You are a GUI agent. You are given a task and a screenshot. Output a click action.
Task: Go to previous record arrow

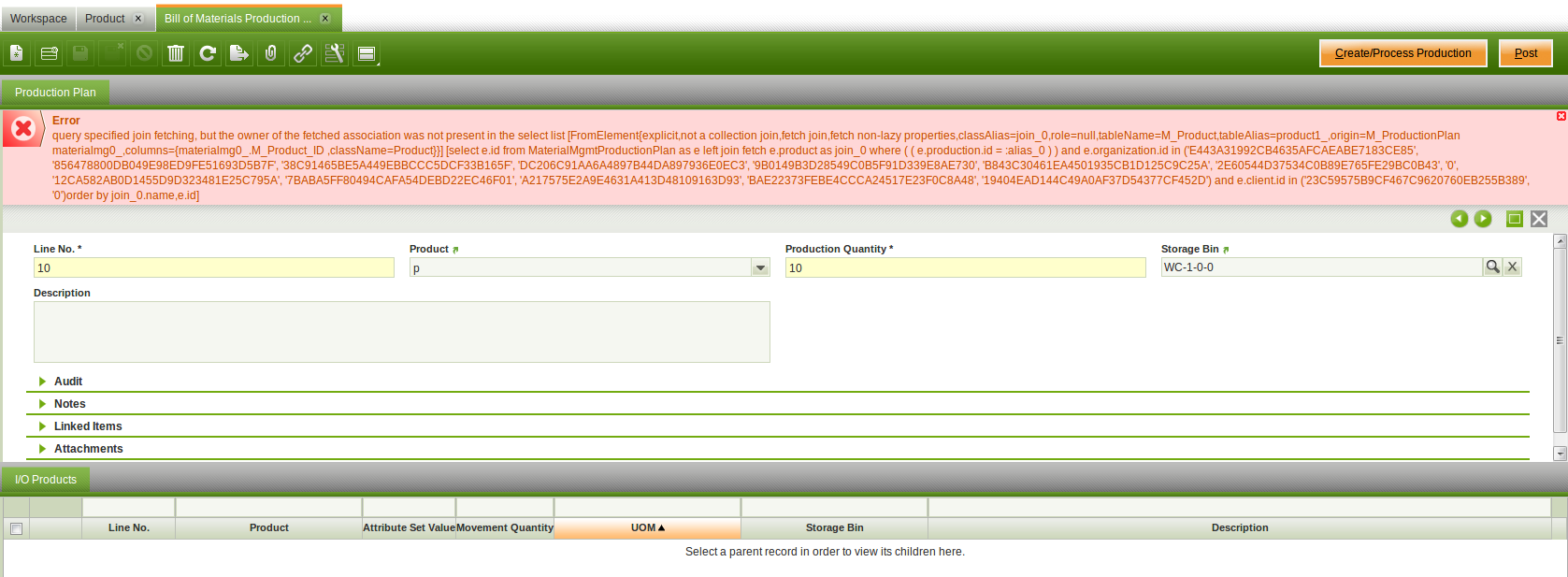[1459, 219]
